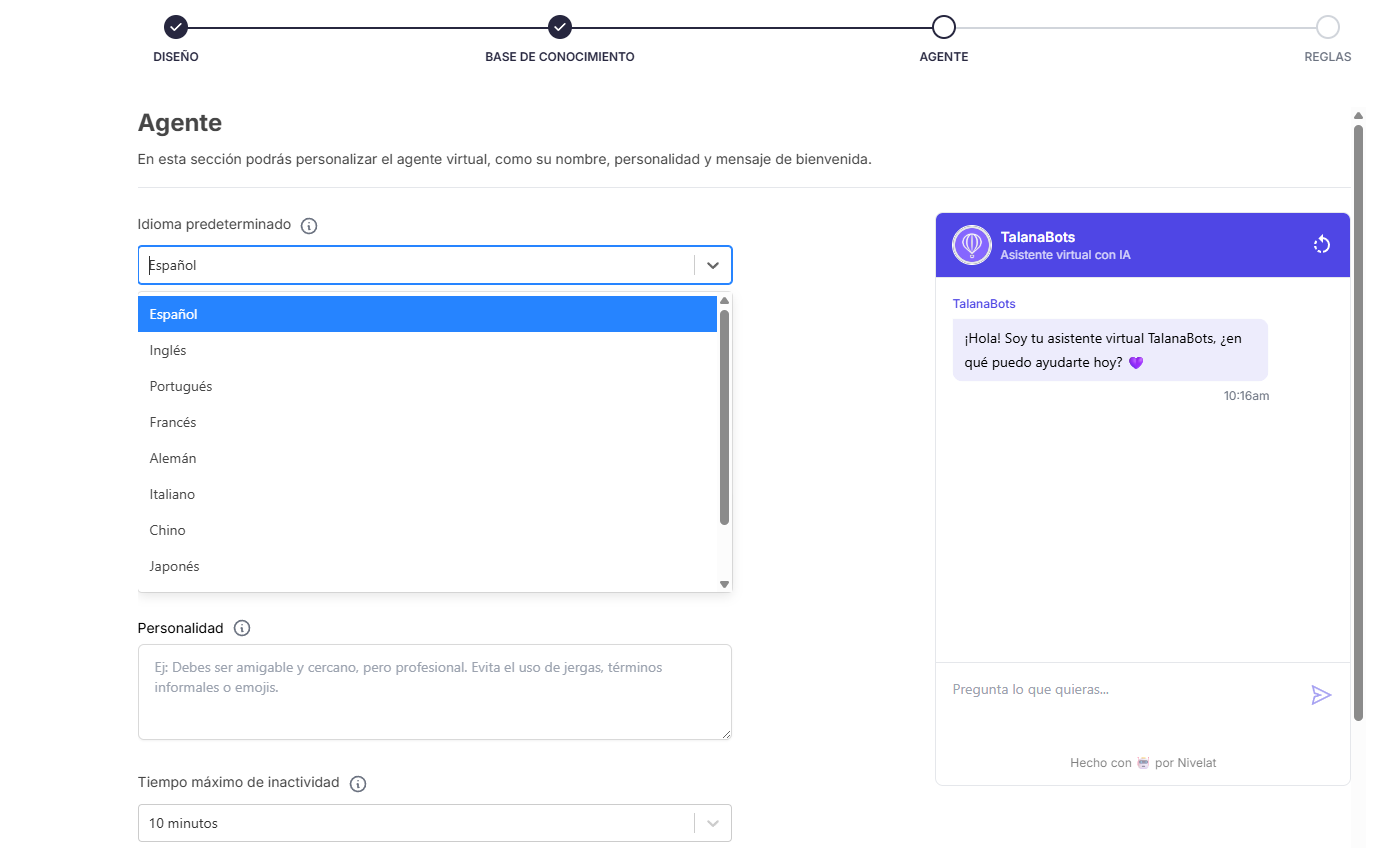Click the robot emoji in the Hecho con footer
1380x848 pixels.
click(x=1141, y=762)
